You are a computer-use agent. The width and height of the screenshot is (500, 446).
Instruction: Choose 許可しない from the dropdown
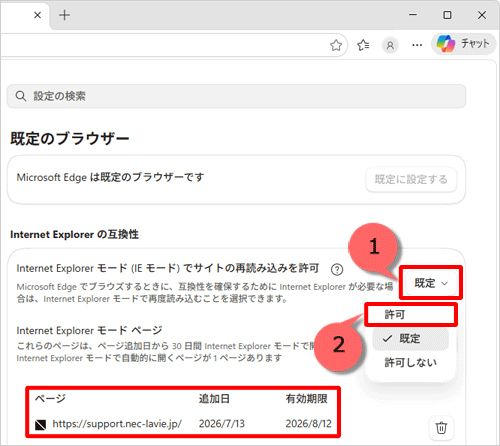coord(411,363)
